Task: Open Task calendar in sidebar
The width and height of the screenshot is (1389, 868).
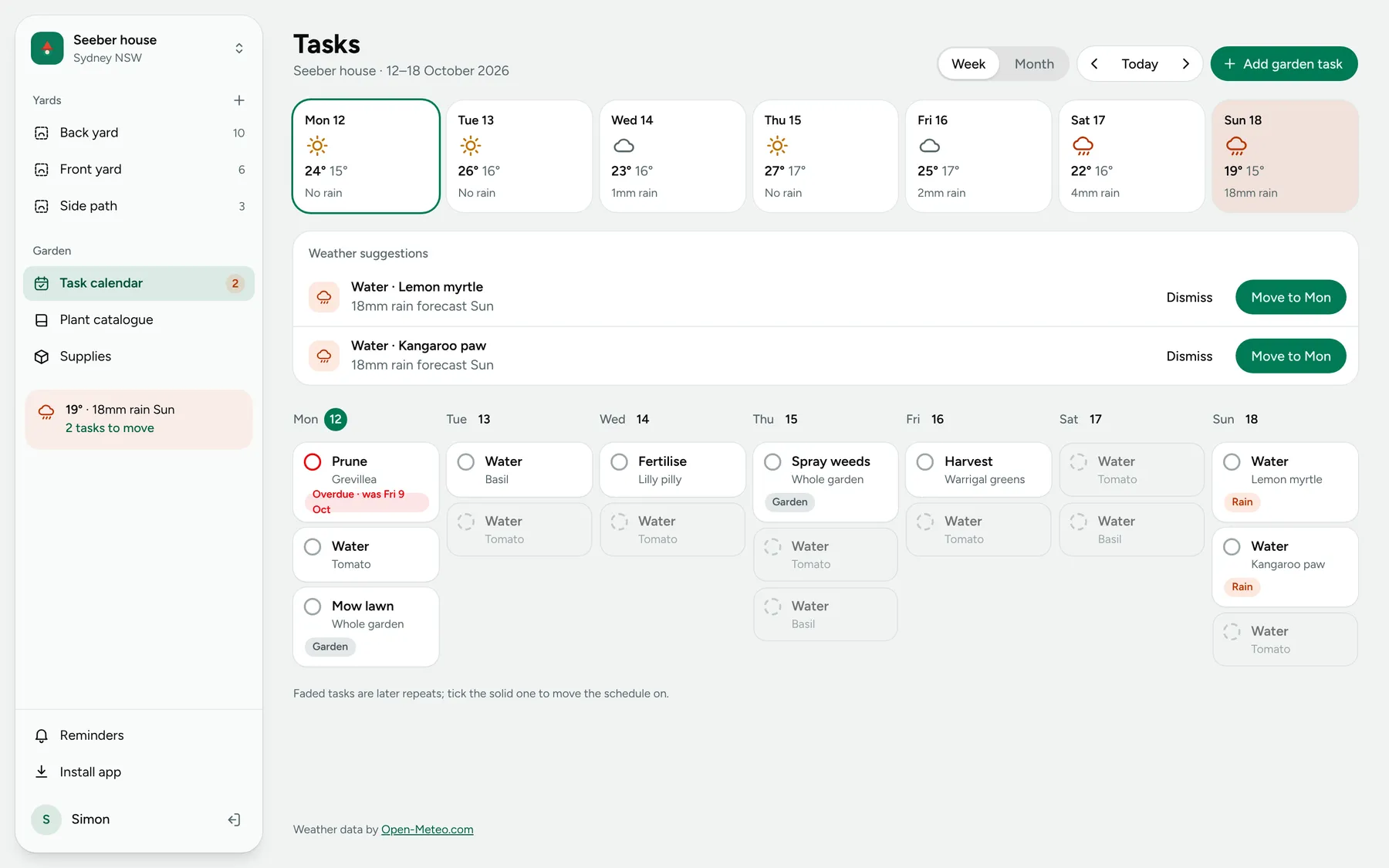Action: [139, 283]
